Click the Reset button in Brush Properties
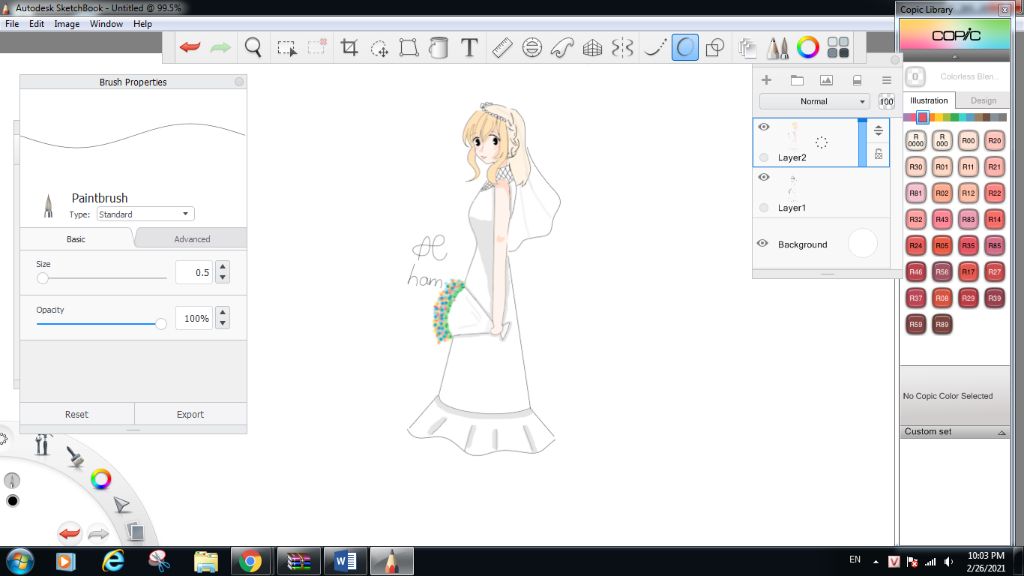The width and height of the screenshot is (1024, 576). click(x=76, y=414)
